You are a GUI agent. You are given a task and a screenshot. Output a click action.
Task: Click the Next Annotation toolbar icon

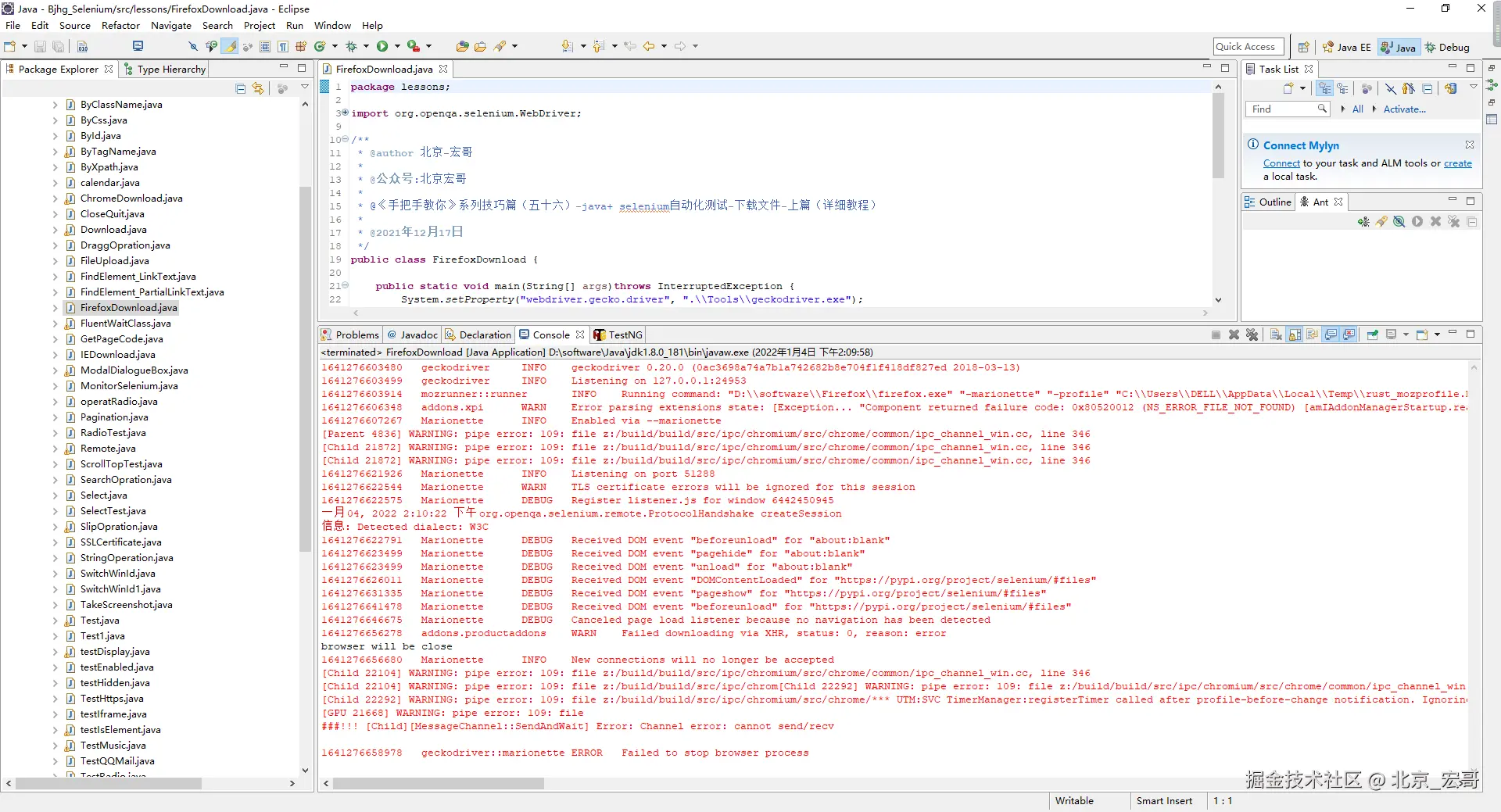click(567, 47)
